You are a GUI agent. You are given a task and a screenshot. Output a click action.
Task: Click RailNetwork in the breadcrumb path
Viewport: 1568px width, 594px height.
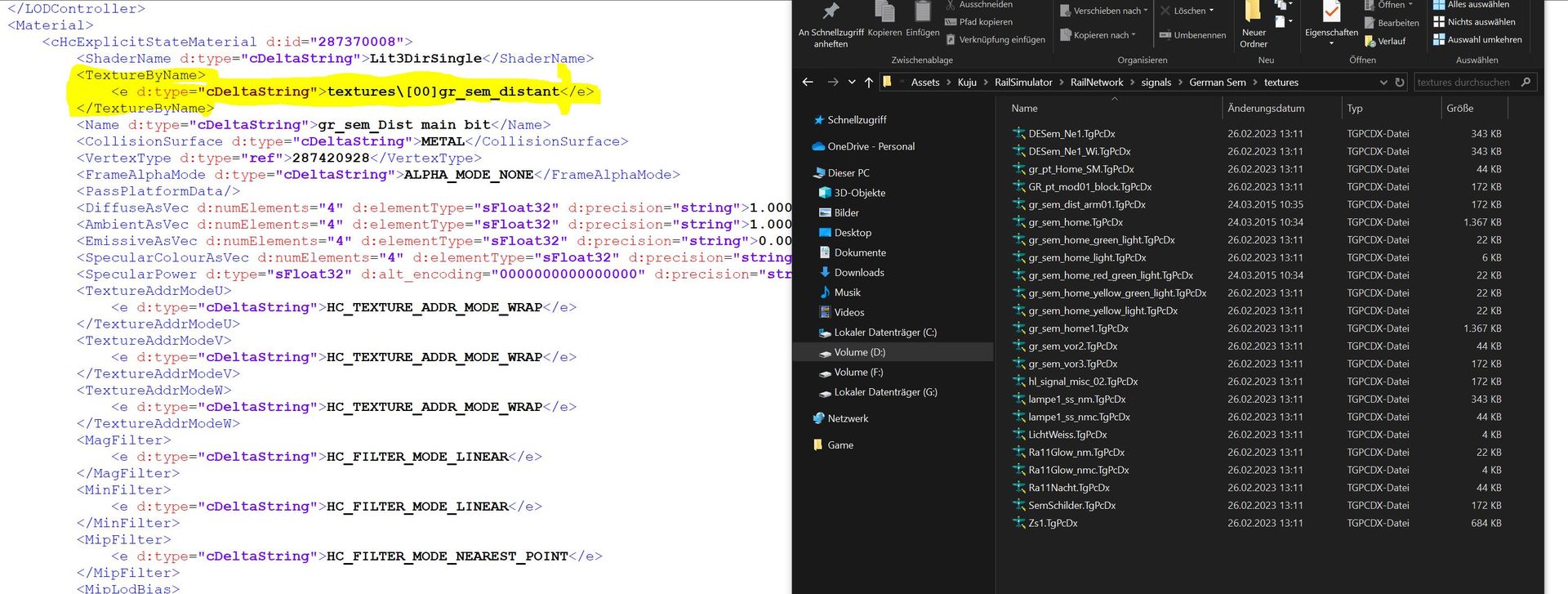point(1096,83)
